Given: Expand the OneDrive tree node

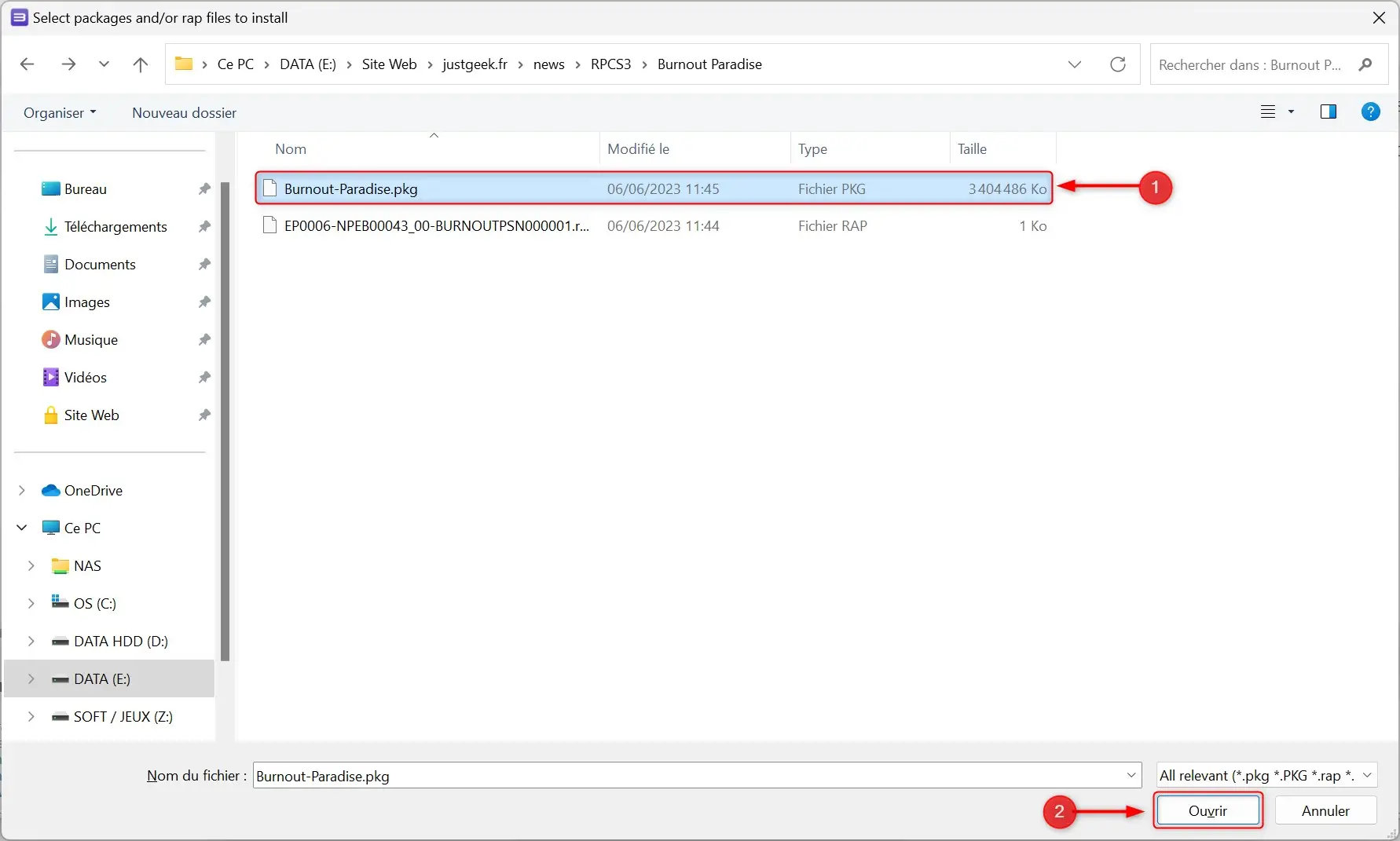Looking at the screenshot, I should pos(22,490).
